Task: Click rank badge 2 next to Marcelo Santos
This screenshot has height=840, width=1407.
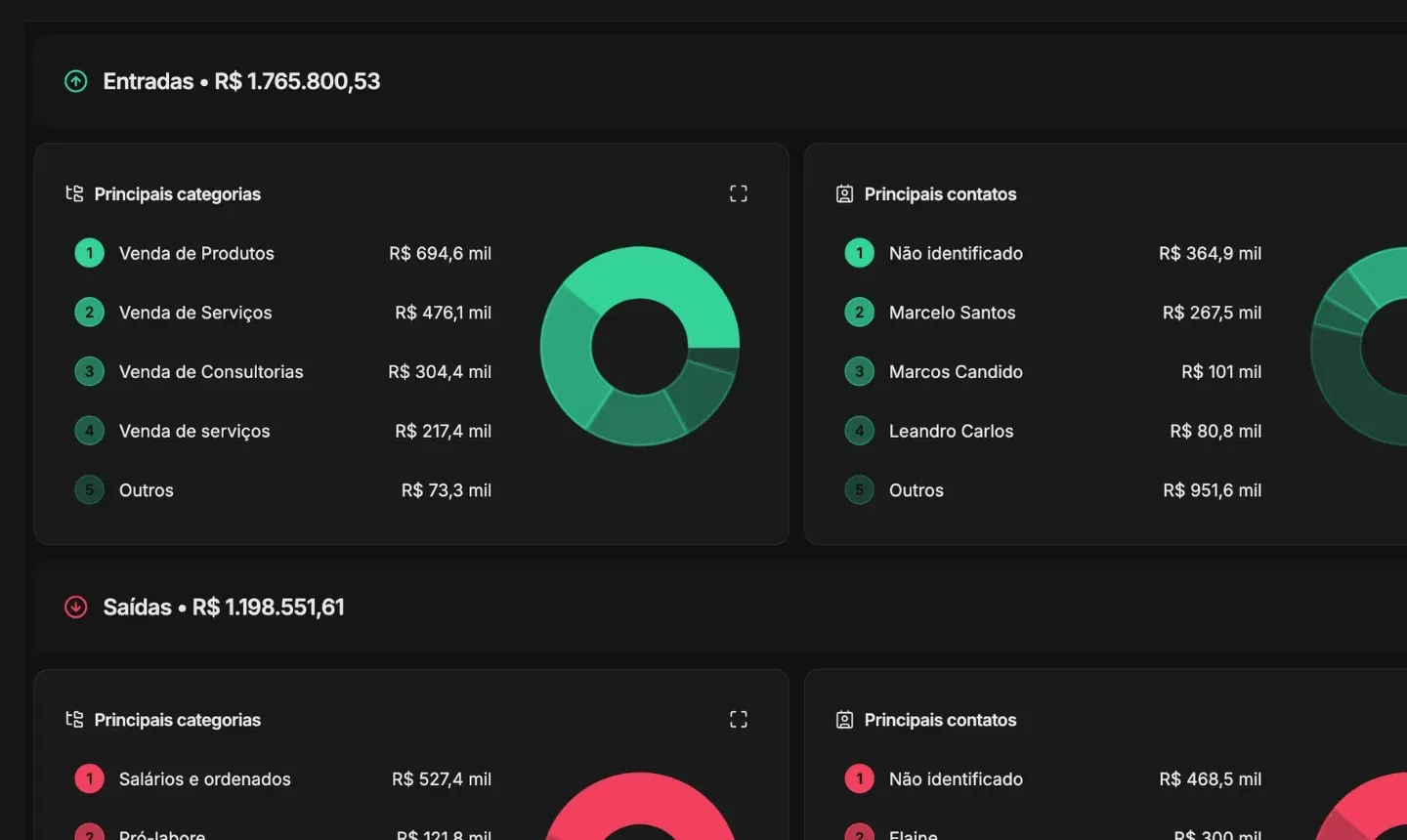Action: pos(859,313)
